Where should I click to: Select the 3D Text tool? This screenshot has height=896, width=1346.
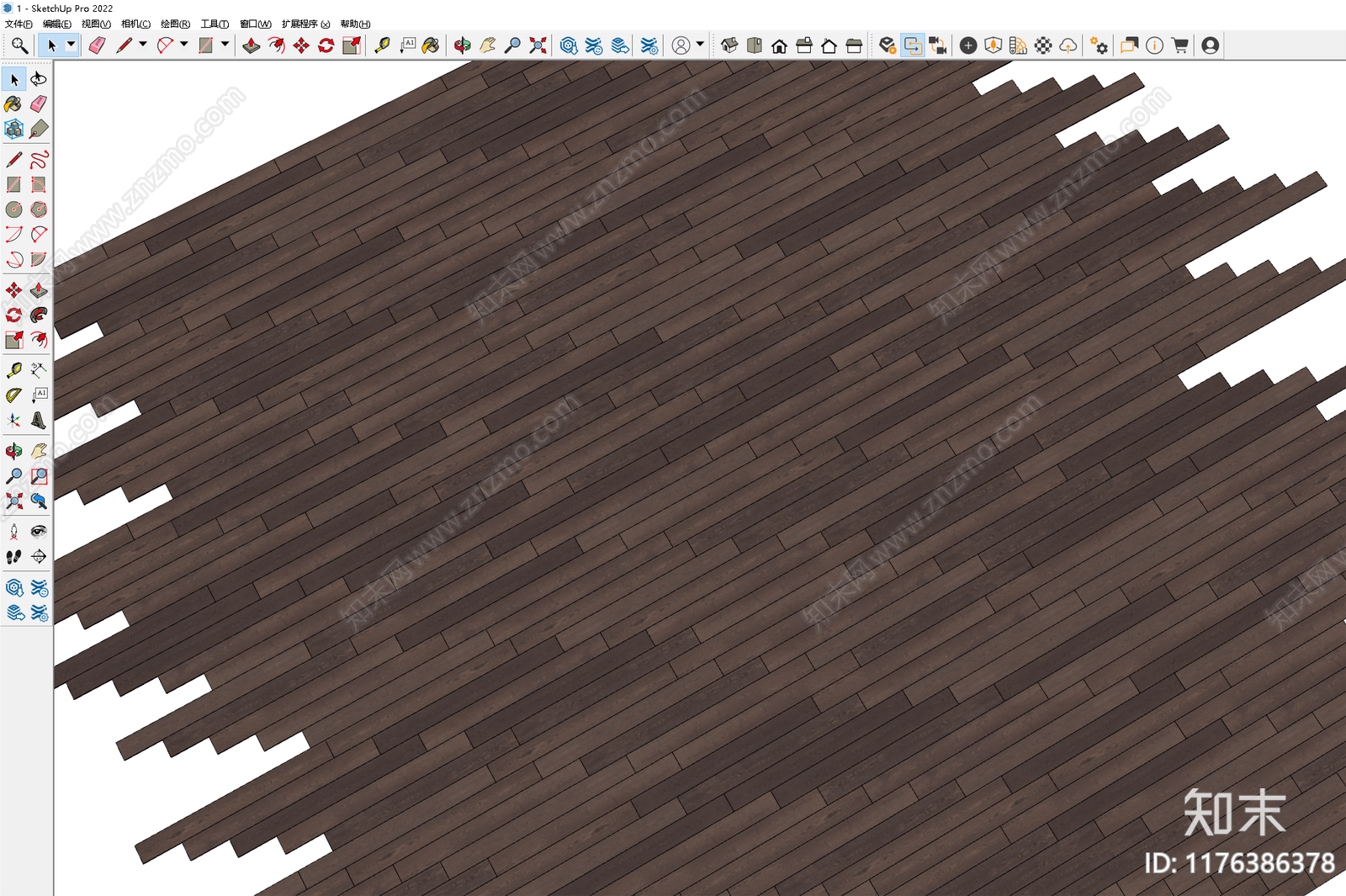(x=39, y=420)
